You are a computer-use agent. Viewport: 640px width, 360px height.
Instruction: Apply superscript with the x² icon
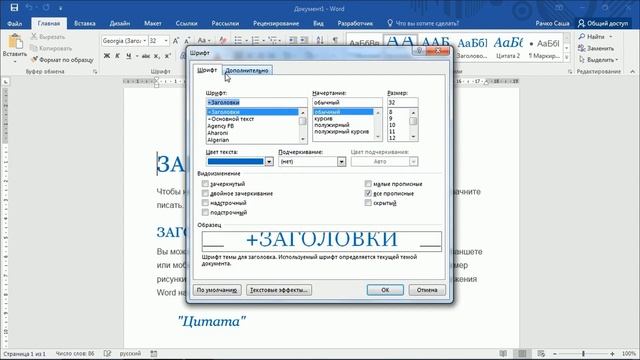click(x=167, y=56)
